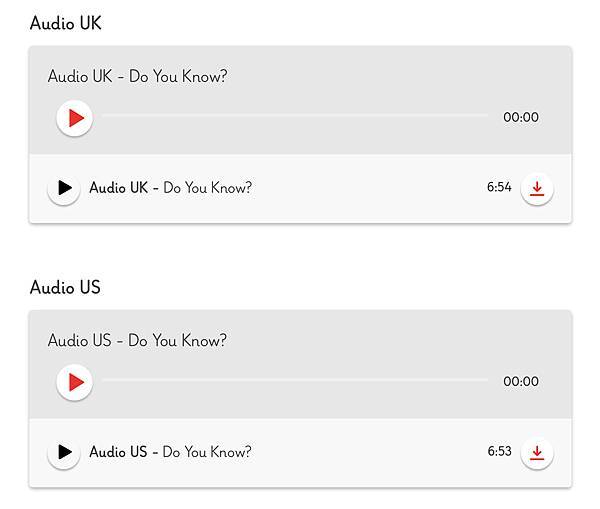Click the Audio UK playback progress bar
This screenshot has width=600, height=509.
[x=295, y=115]
